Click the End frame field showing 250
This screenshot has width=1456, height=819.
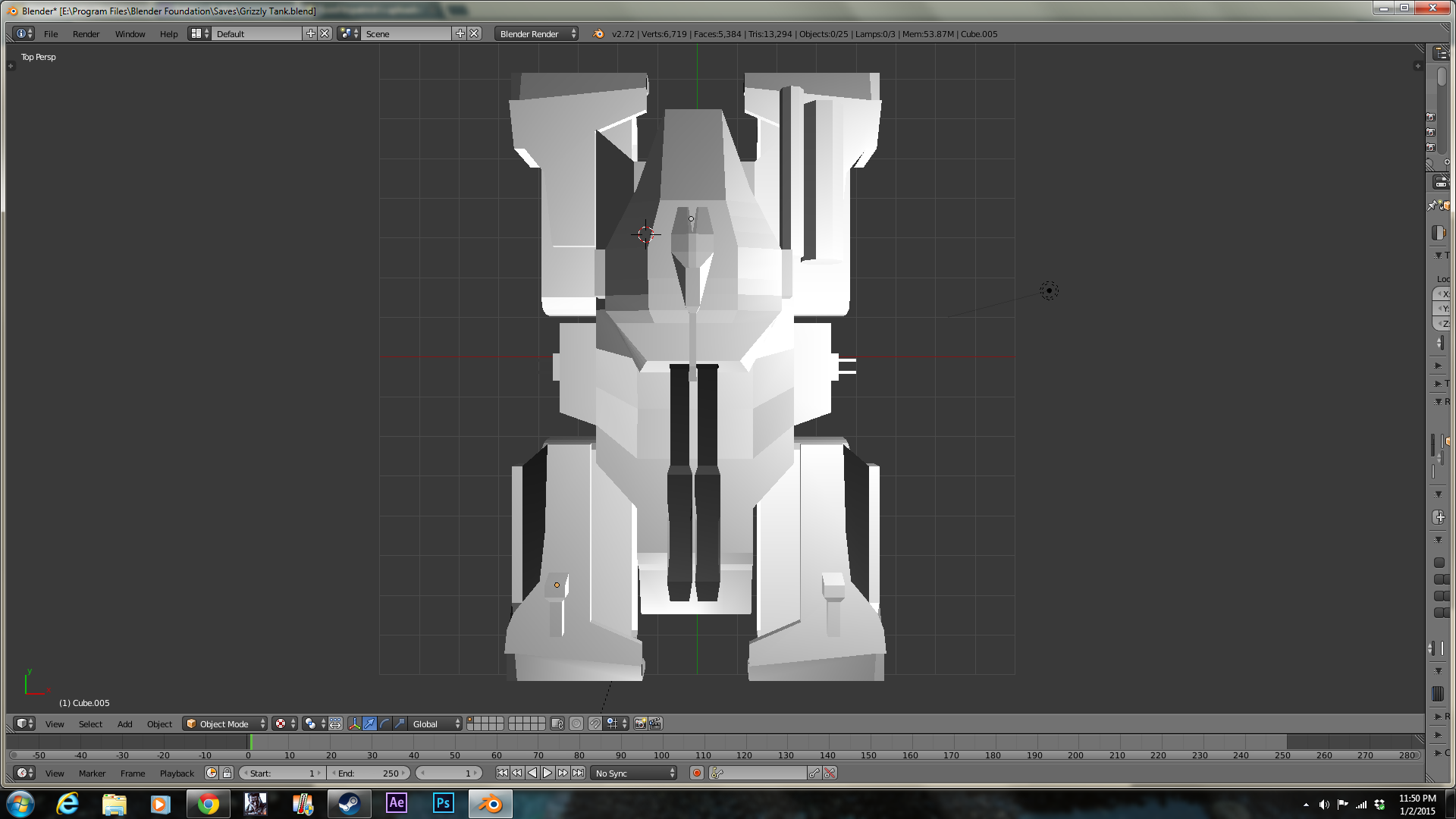tap(369, 773)
